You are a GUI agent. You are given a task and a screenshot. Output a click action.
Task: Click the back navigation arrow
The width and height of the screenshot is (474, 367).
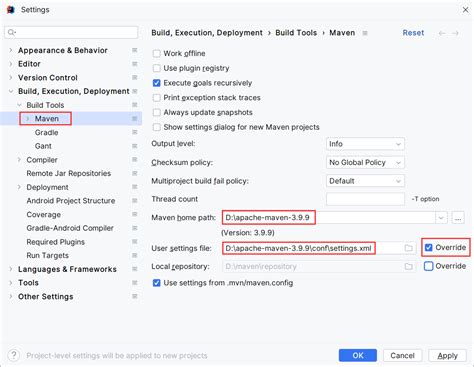442,33
